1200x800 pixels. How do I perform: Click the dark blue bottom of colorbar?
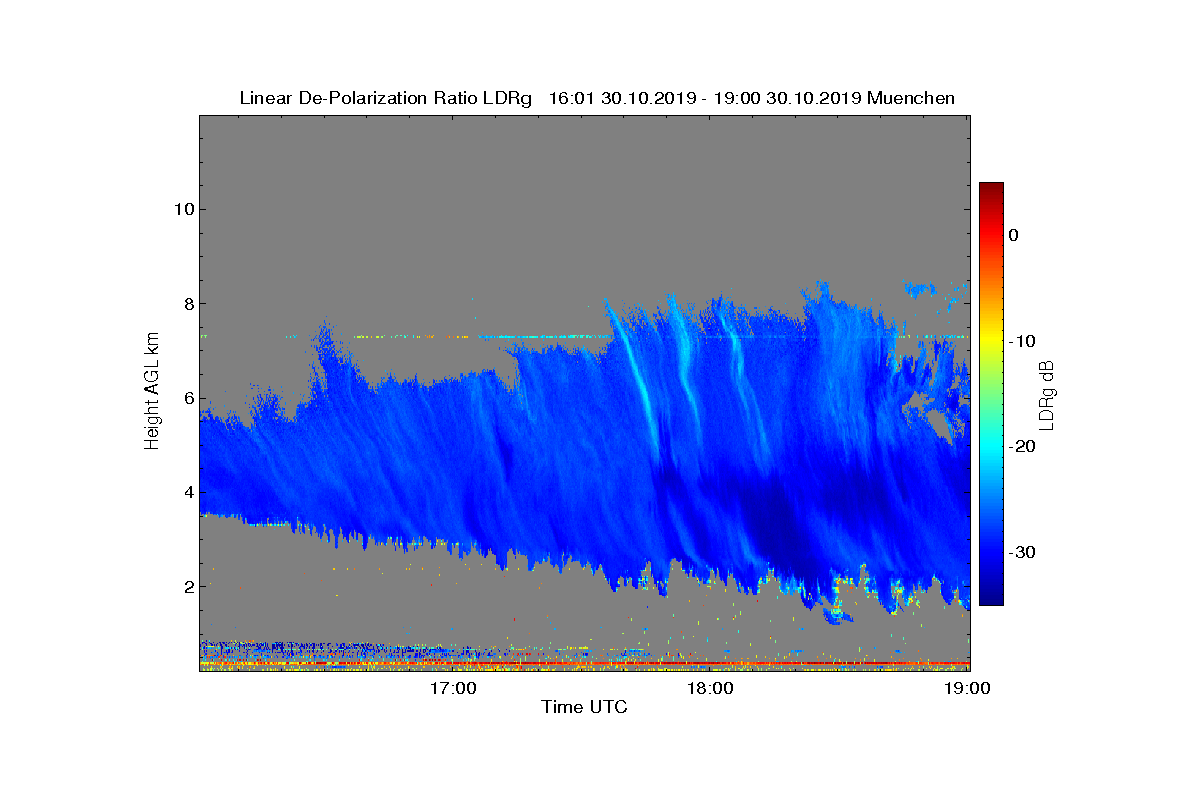(x=991, y=597)
